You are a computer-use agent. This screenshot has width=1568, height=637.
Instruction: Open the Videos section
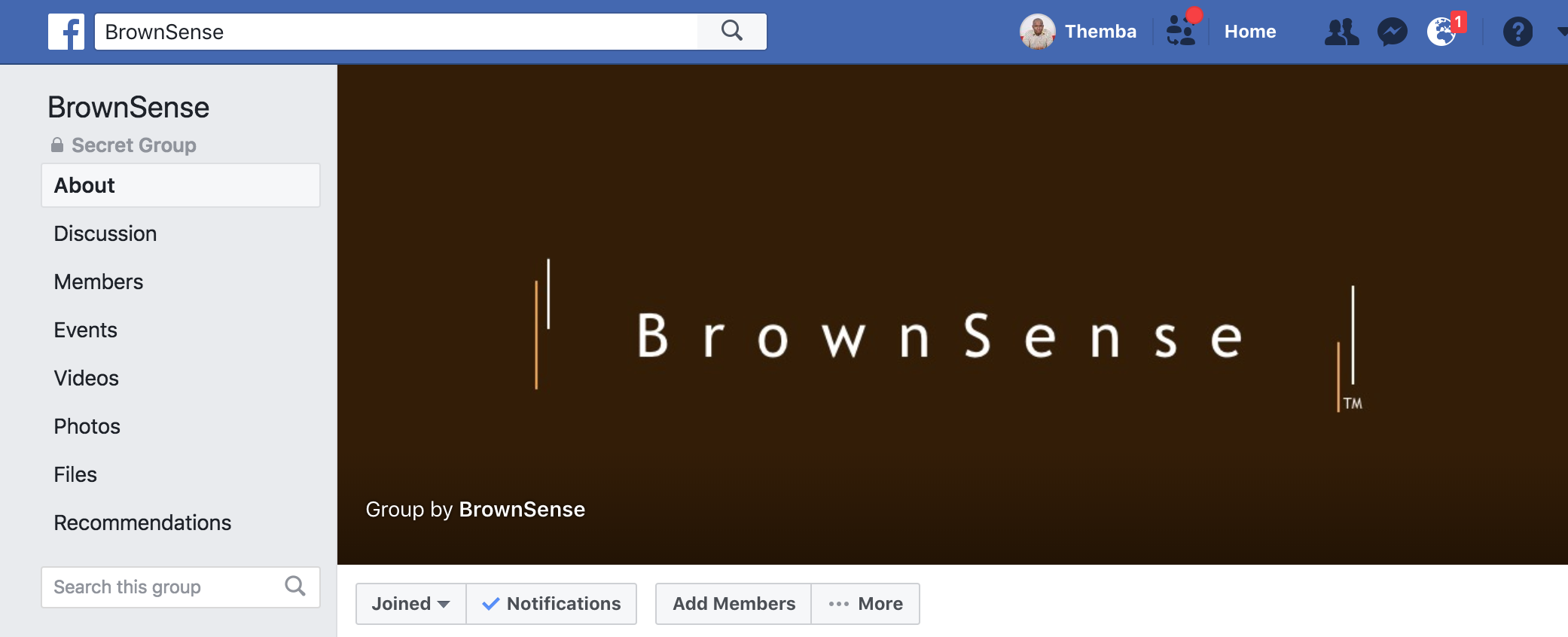87,378
